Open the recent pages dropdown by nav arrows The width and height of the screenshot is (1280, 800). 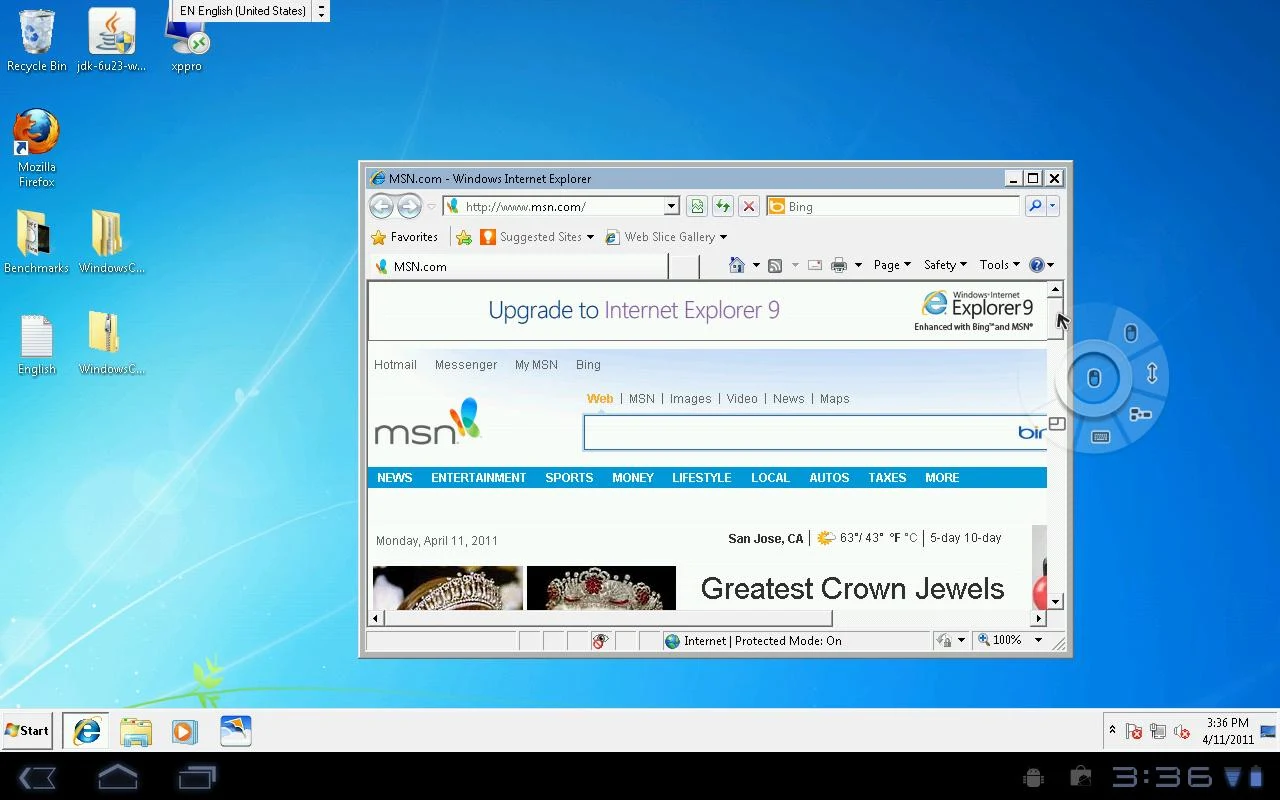pos(432,207)
